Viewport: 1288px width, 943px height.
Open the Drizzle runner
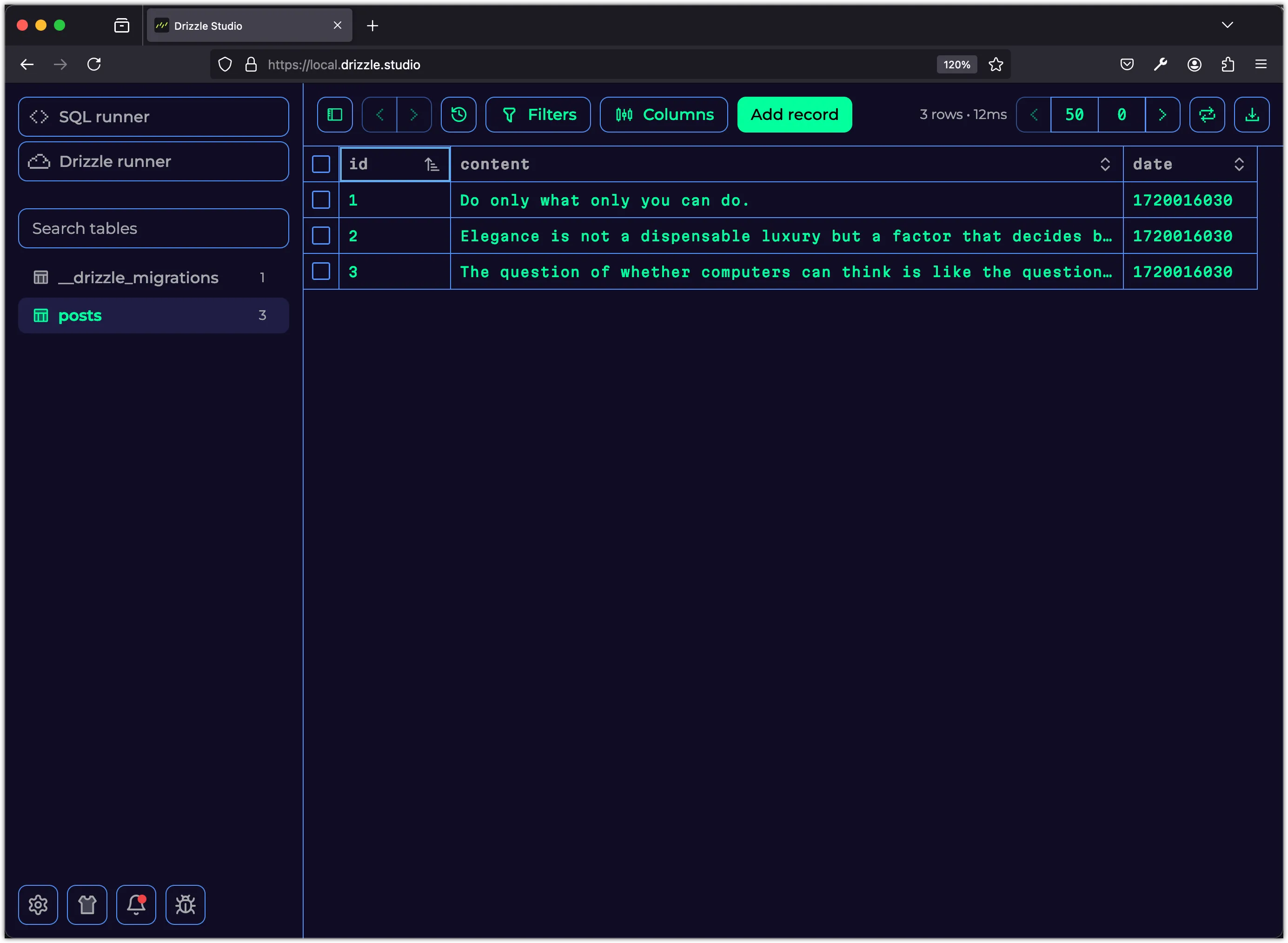click(153, 161)
